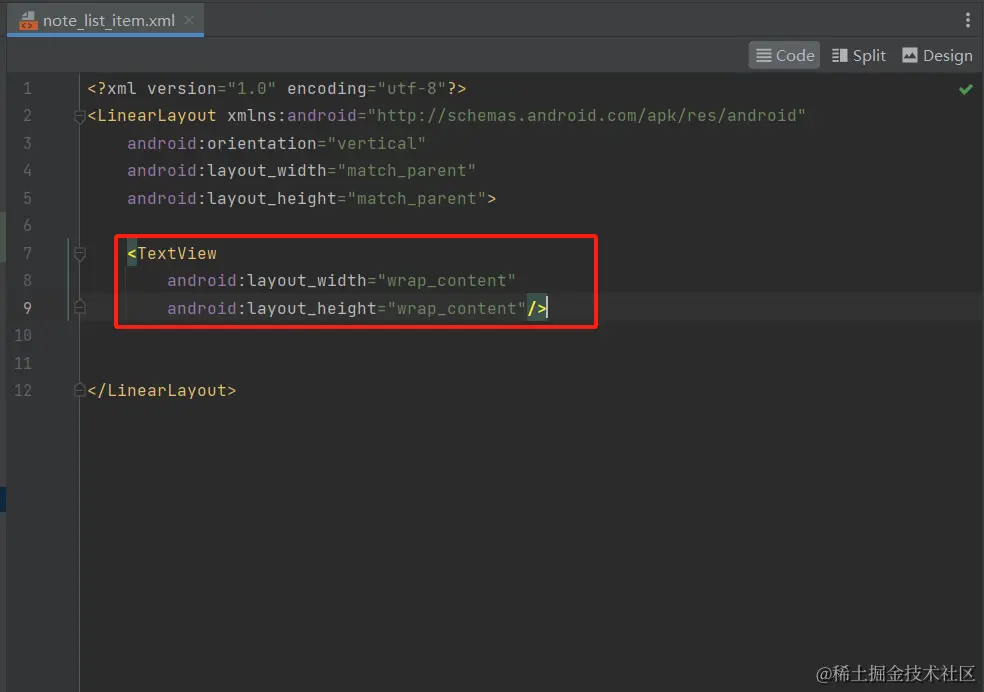Click the closing </LinearLayout> tag
984x692 pixels.
(x=162, y=390)
